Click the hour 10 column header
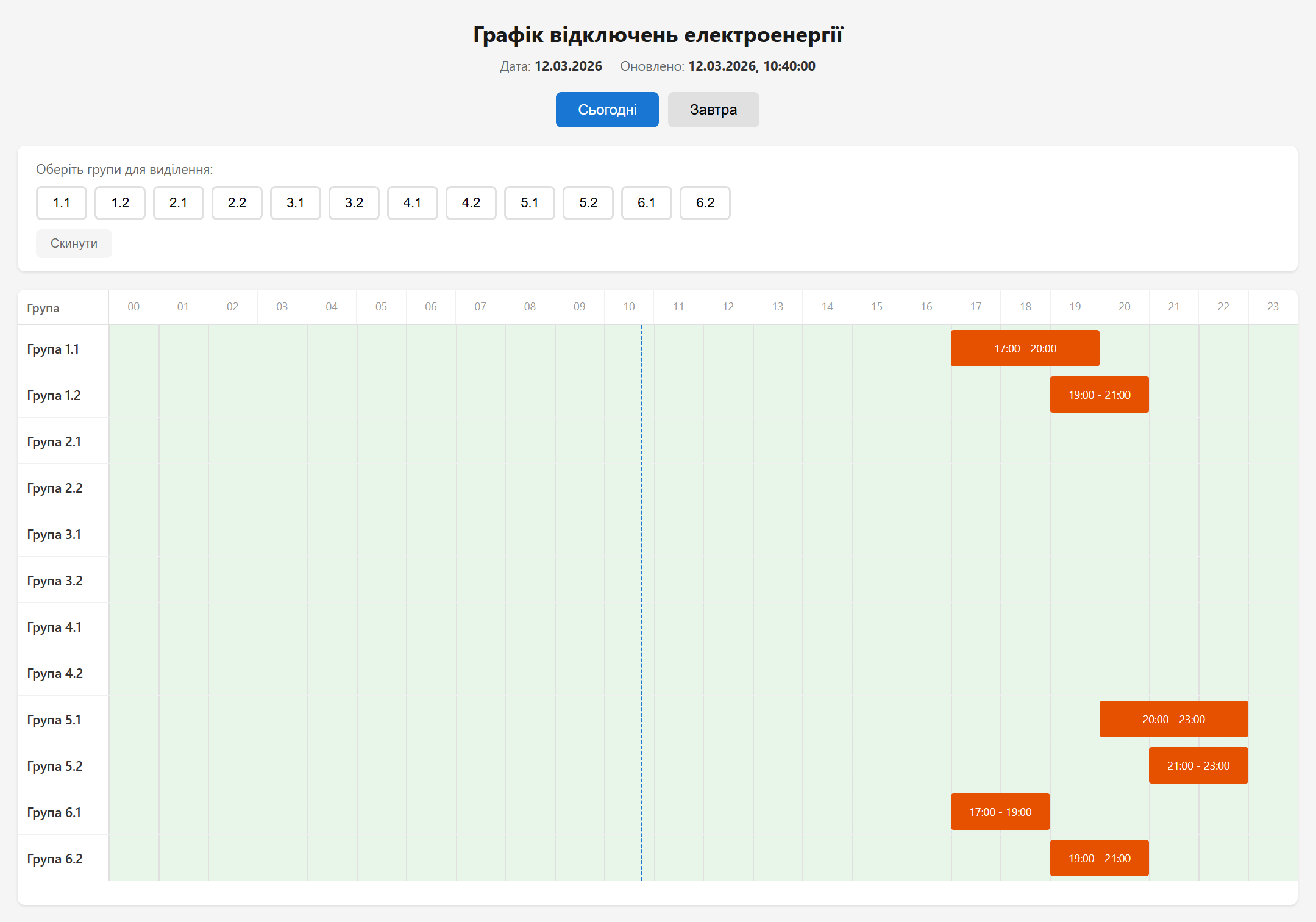 629,307
